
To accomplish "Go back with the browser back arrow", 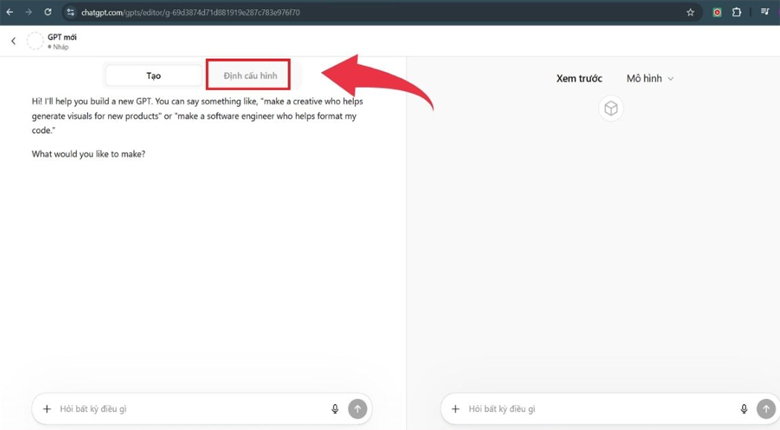I will point(10,12).
